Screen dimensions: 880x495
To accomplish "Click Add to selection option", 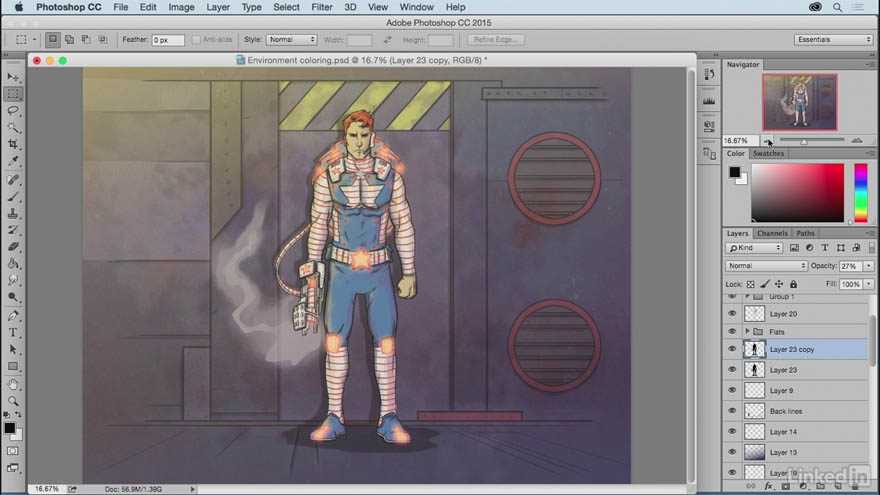I will pos(70,40).
